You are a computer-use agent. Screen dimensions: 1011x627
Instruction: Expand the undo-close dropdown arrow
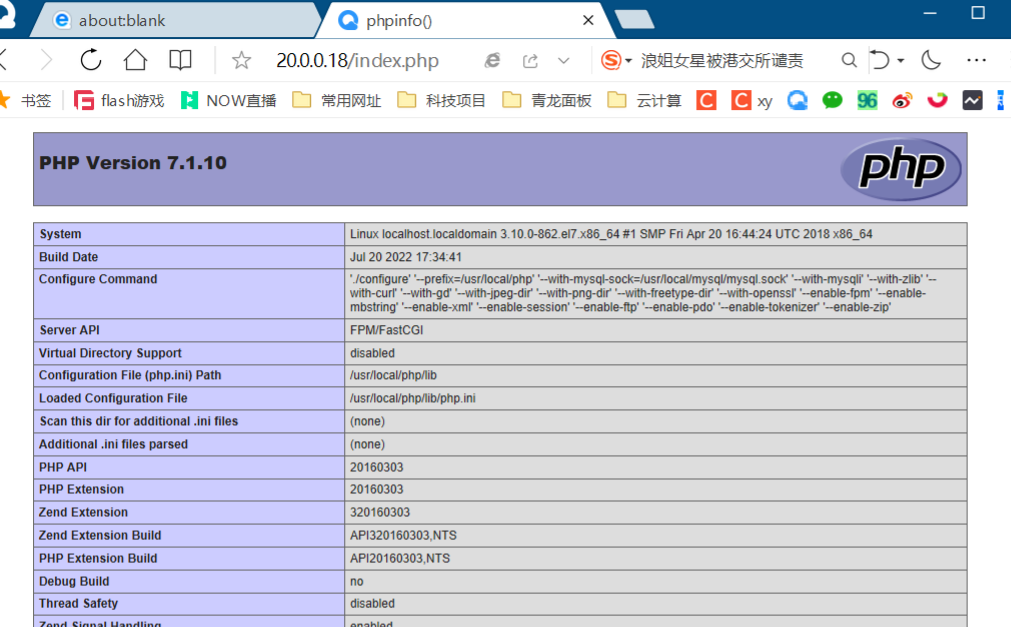point(901,61)
